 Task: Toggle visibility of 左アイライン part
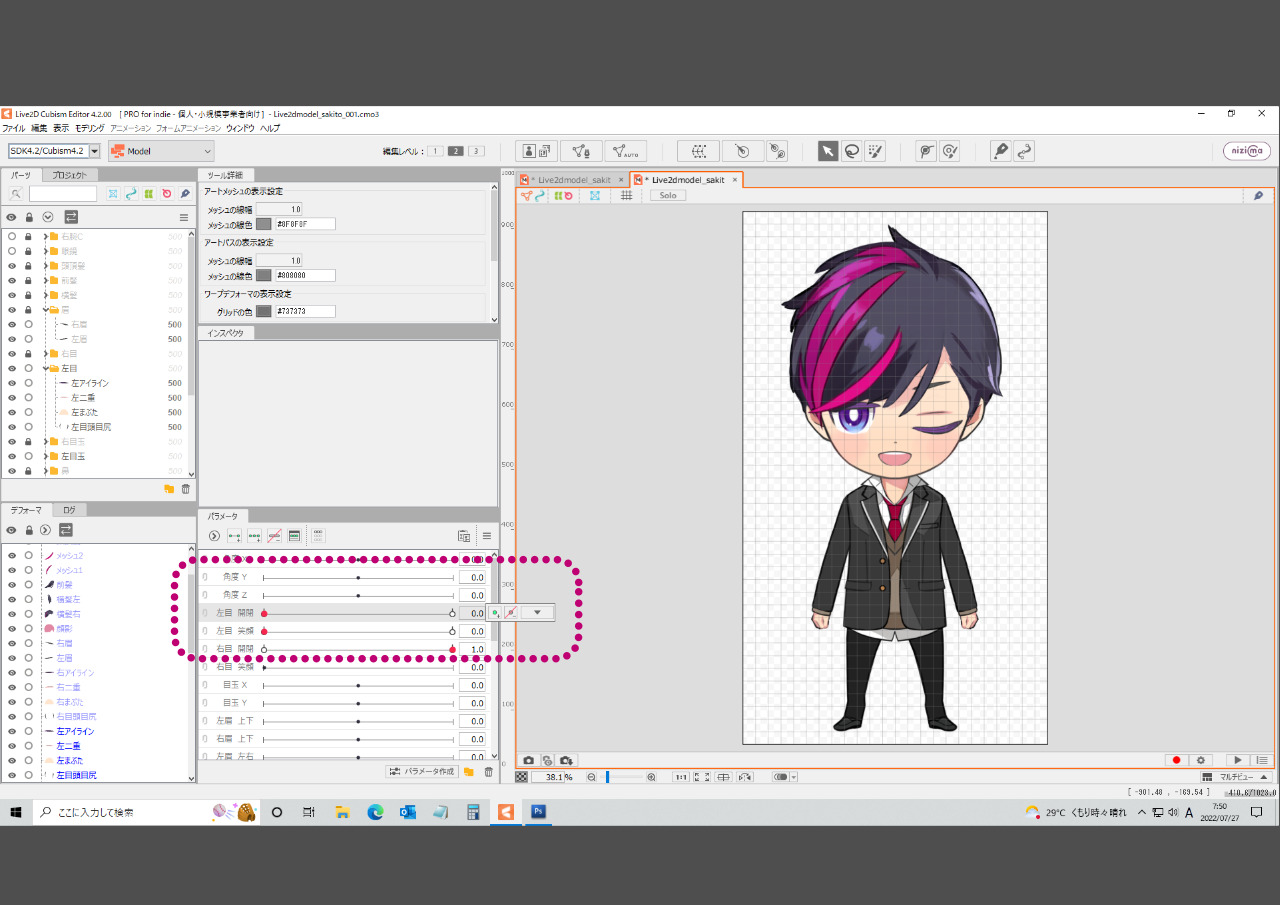click(12, 383)
